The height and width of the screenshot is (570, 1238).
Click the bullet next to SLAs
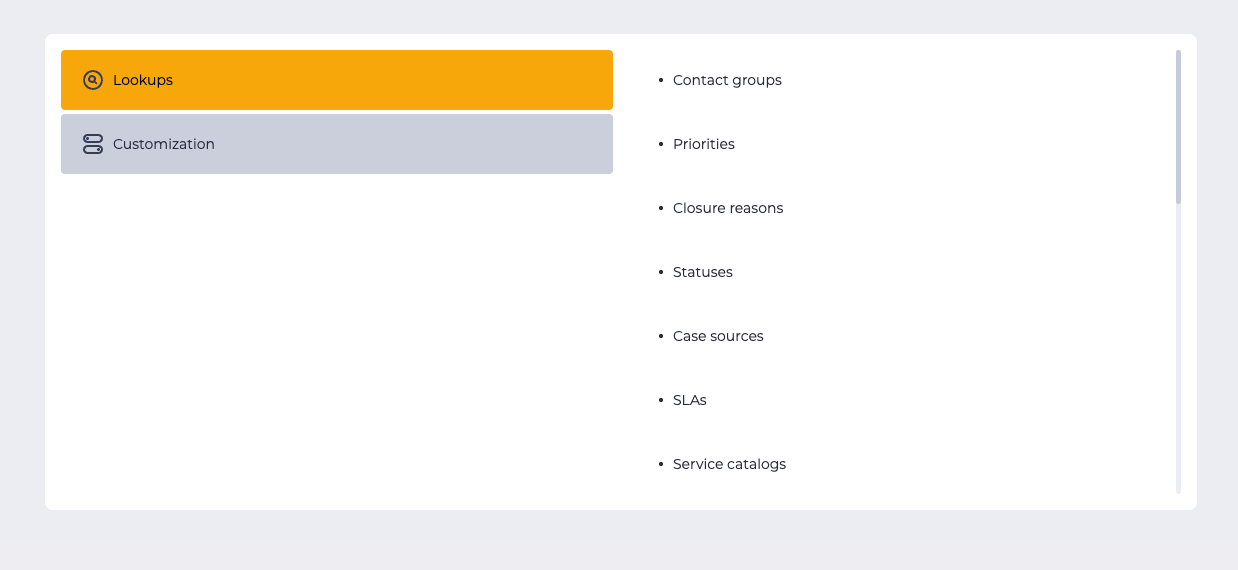pos(661,400)
